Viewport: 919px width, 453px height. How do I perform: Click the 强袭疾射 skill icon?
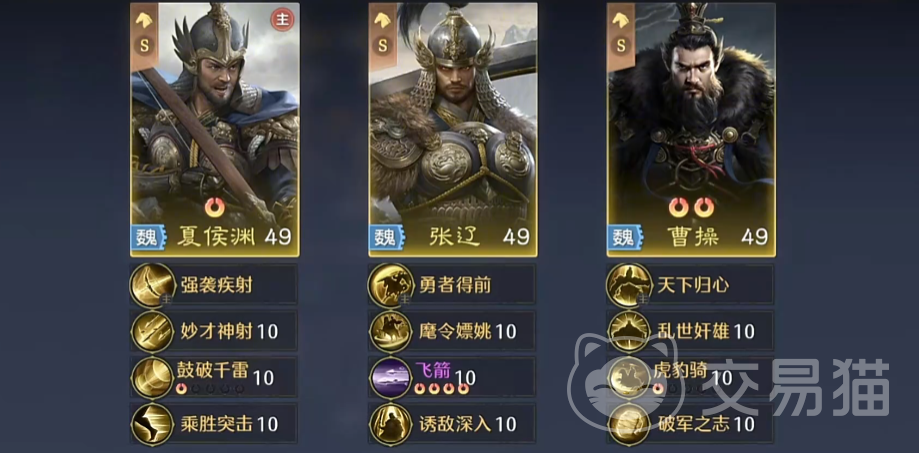(152, 285)
